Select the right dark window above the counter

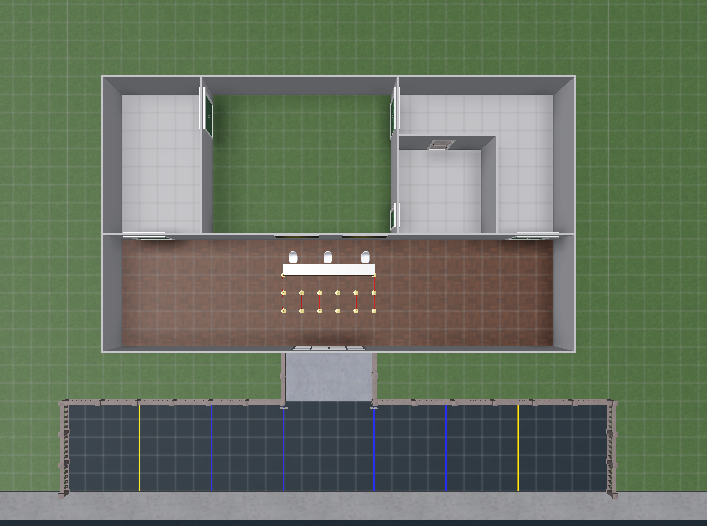point(365,236)
